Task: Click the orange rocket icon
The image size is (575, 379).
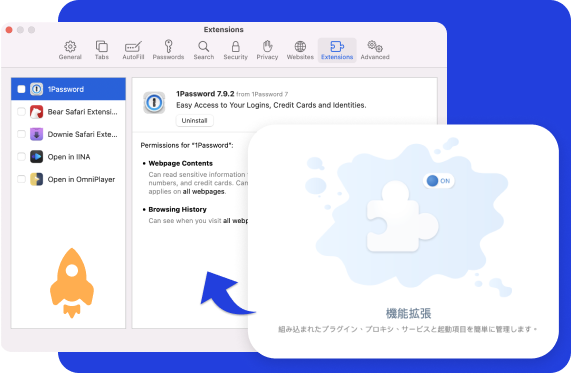Action: tap(72, 283)
